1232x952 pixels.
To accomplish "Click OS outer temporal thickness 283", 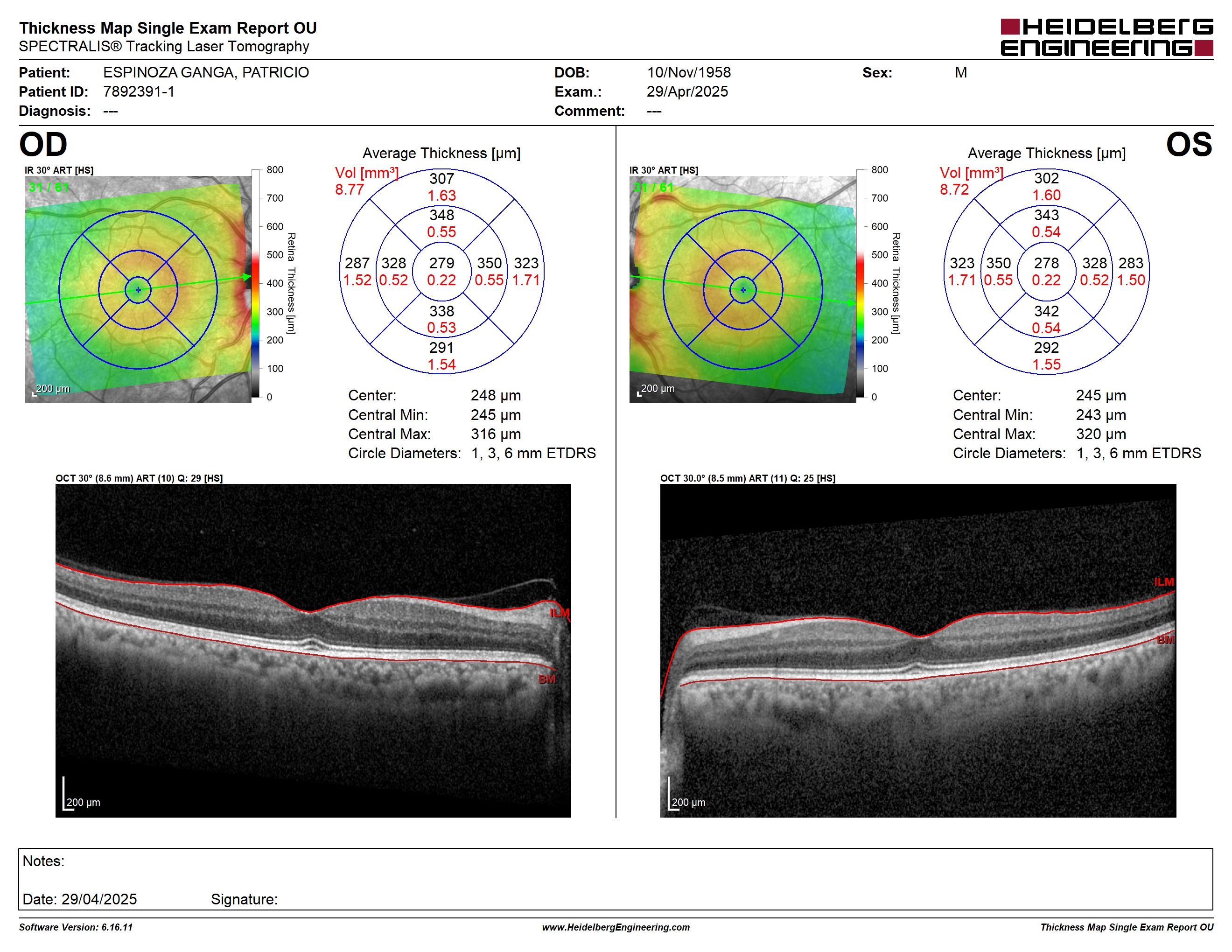I will pyautogui.click(x=1131, y=263).
